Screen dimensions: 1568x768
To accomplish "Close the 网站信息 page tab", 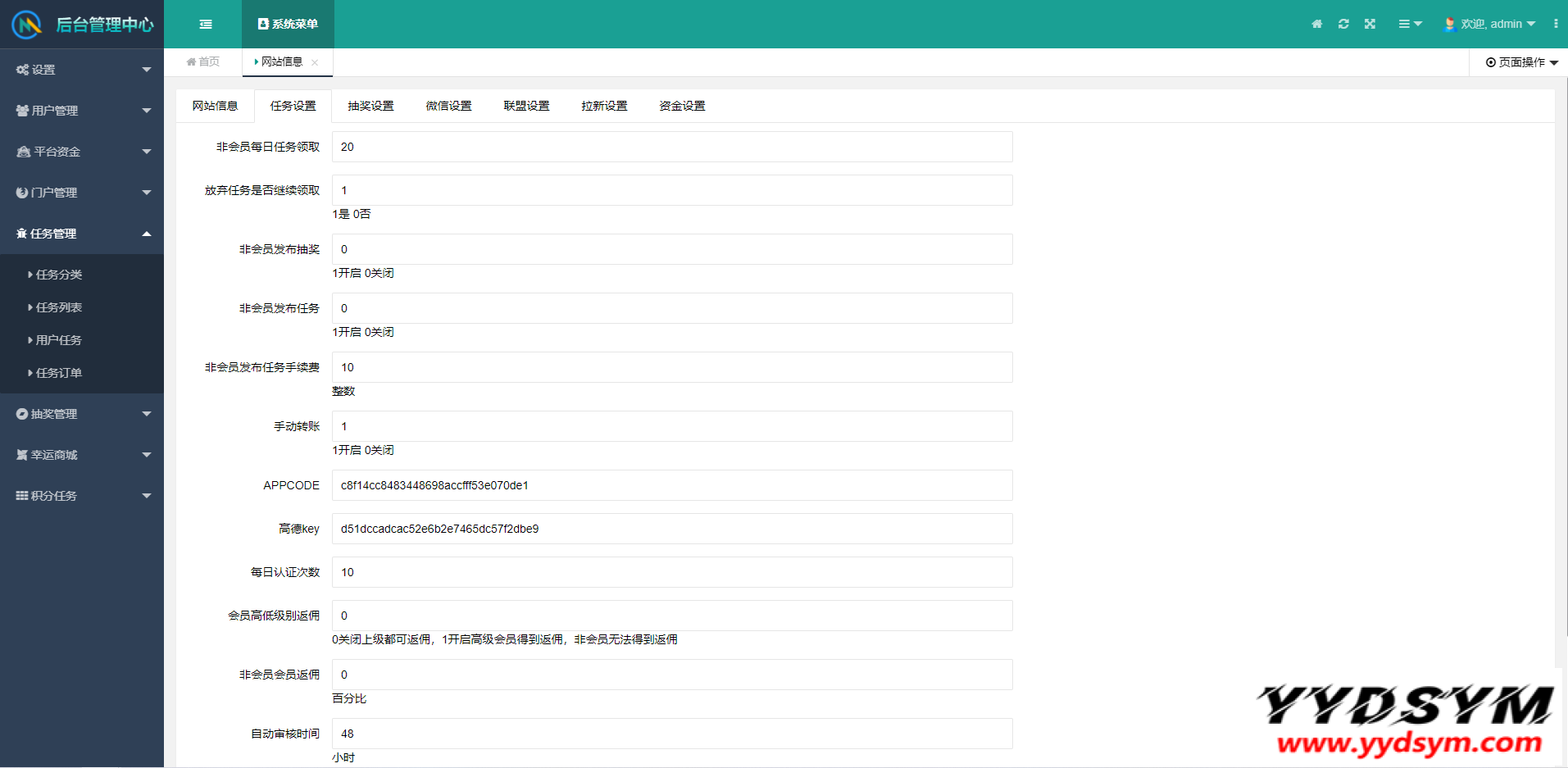I will click(315, 62).
